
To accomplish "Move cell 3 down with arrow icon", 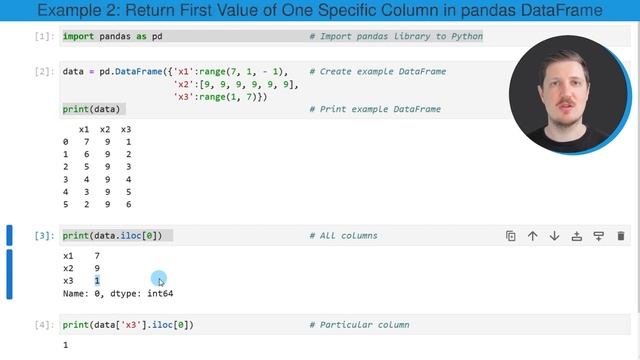I will (554, 236).
